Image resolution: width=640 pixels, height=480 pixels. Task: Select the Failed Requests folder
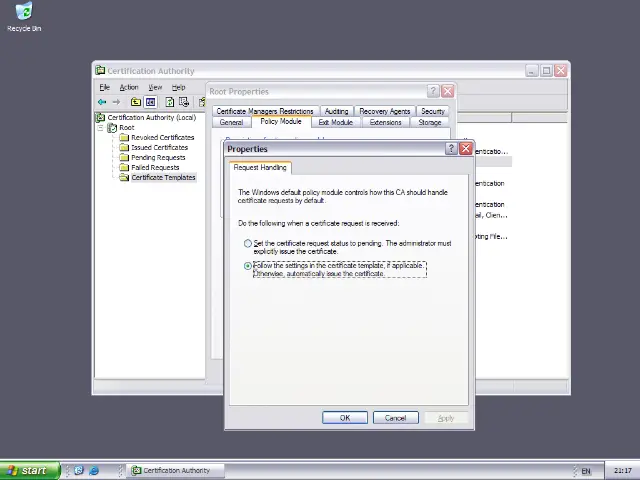[x=155, y=167]
